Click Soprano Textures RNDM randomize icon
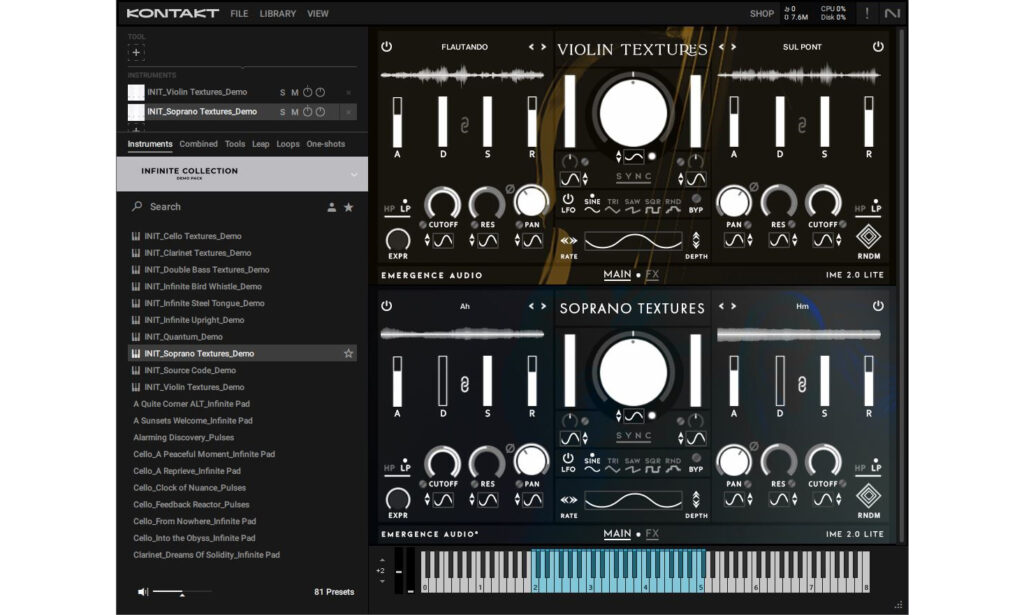 tap(869, 496)
